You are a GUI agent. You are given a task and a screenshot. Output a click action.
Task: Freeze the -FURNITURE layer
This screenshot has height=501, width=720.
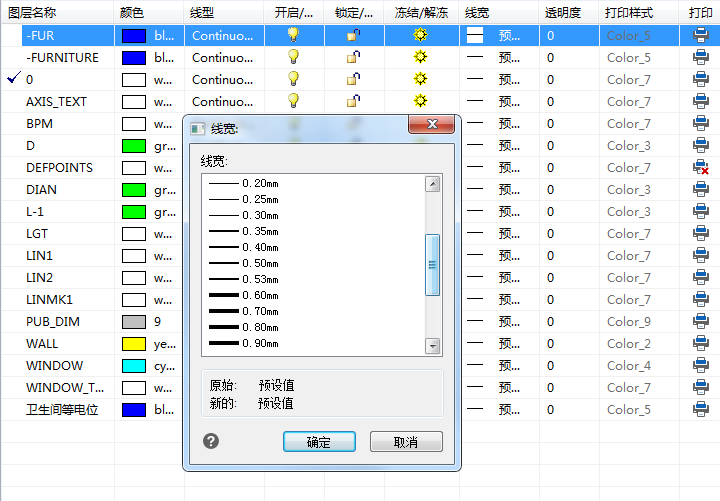click(x=420, y=57)
